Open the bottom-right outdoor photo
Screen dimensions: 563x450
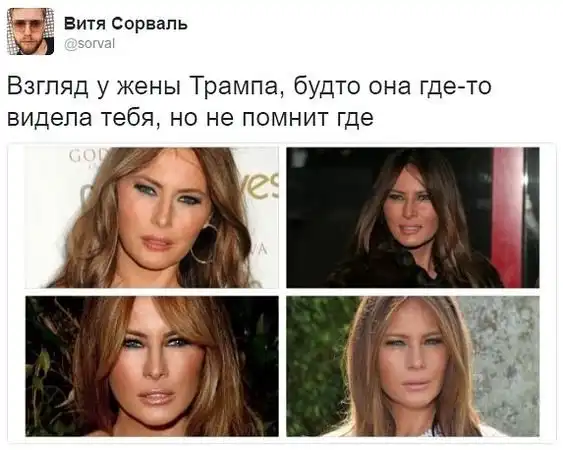pyautogui.click(x=413, y=366)
